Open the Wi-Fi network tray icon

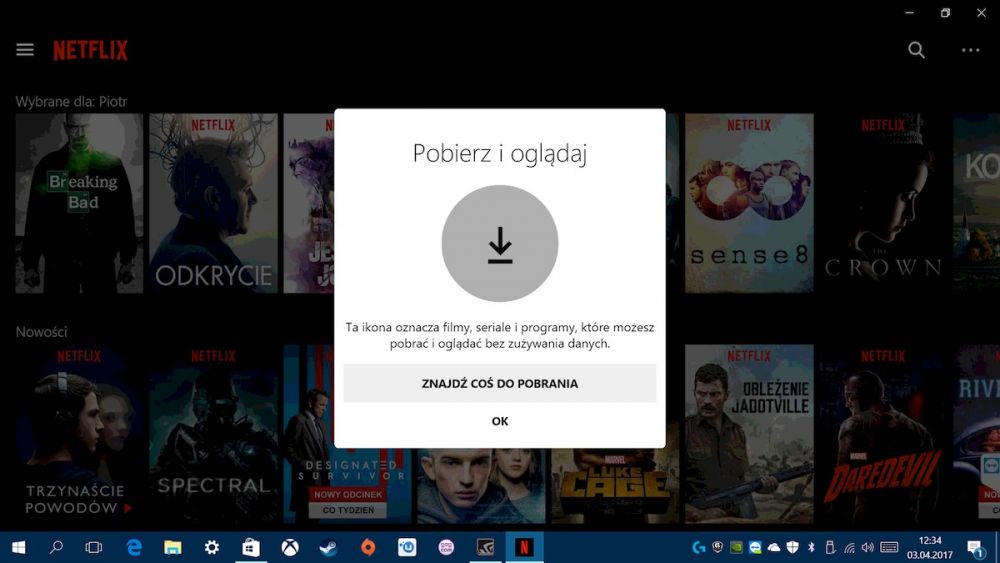pyautogui.click(x=849, y=547)
